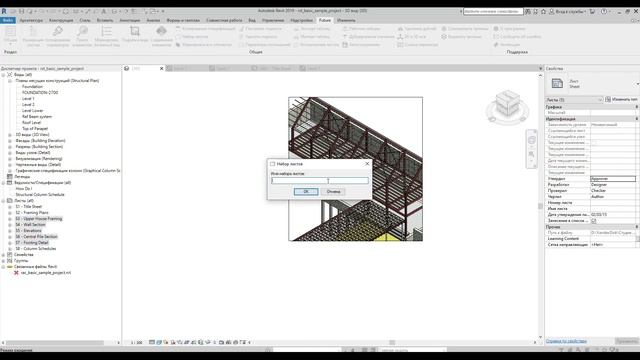Click the project browser horizontal scrollbar
This screenshot has height=360, width=640.
[x=55, y=342]
